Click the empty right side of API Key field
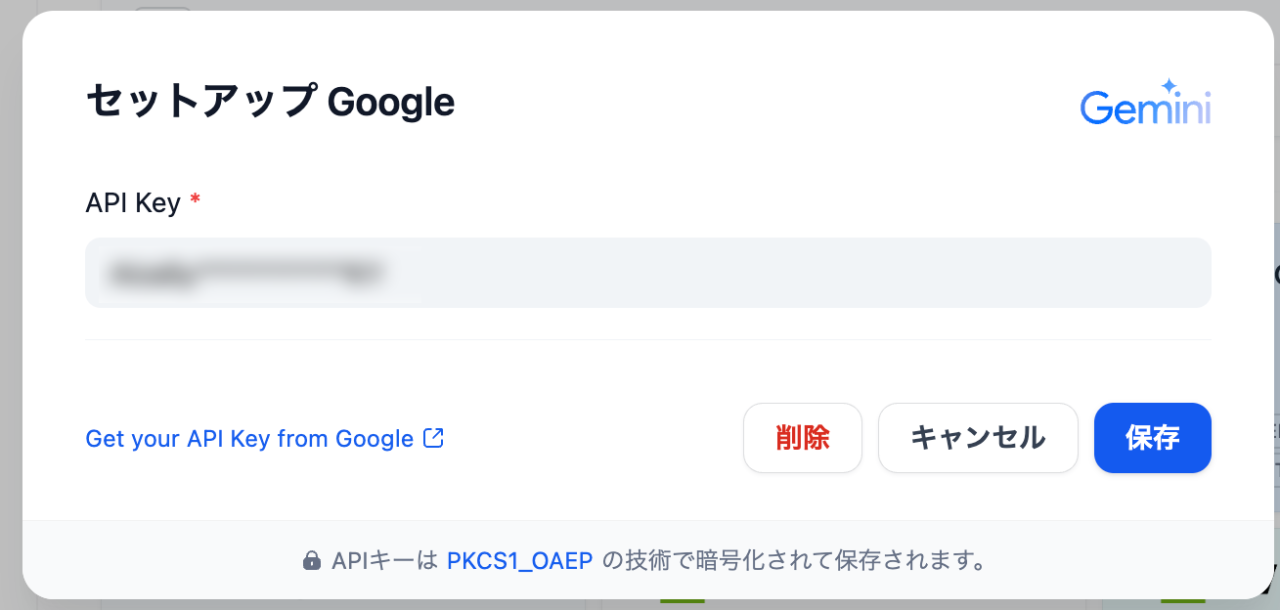Screen dimensions: 1280x610 tap(900, 272)
